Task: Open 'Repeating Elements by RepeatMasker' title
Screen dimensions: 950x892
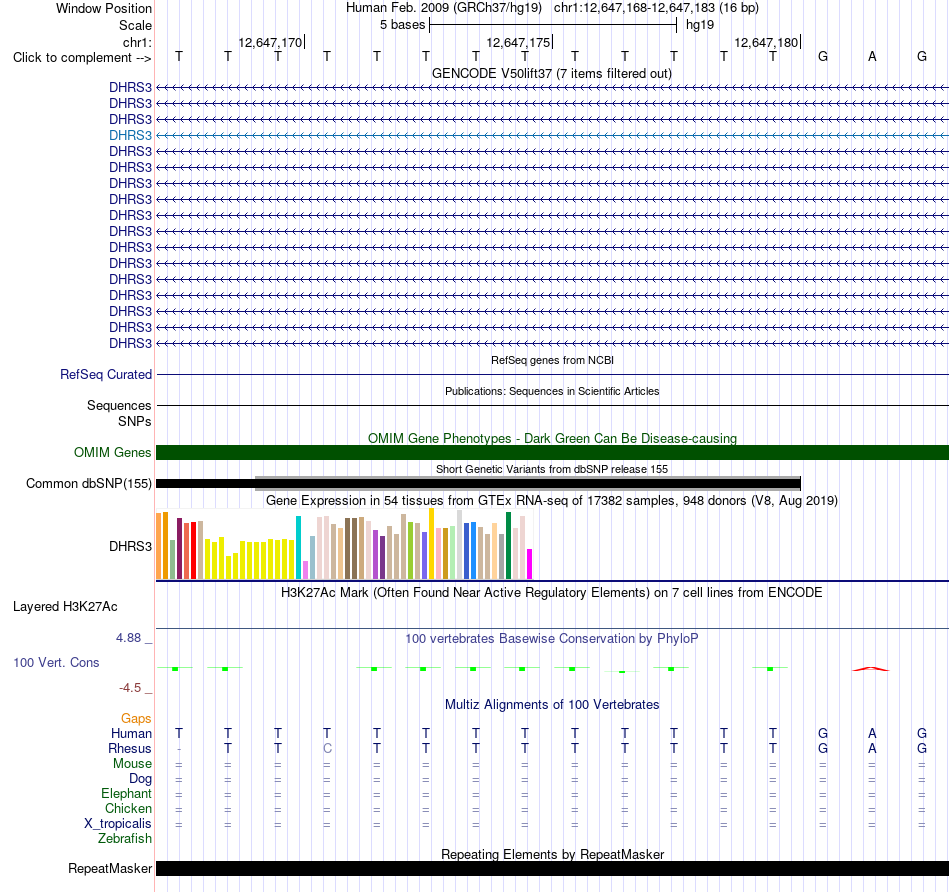Action: point(553,854)
